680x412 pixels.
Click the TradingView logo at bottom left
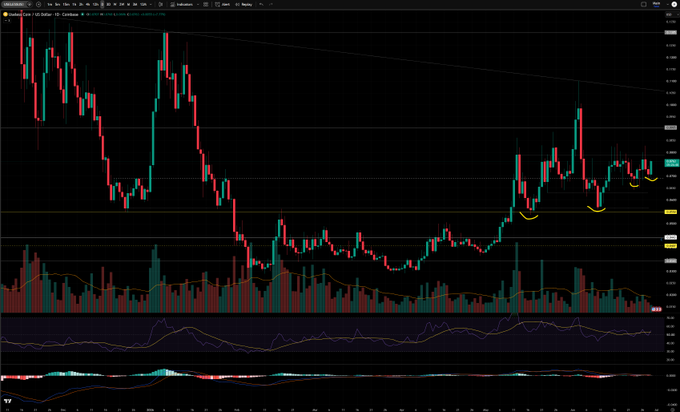pos(7,401)
